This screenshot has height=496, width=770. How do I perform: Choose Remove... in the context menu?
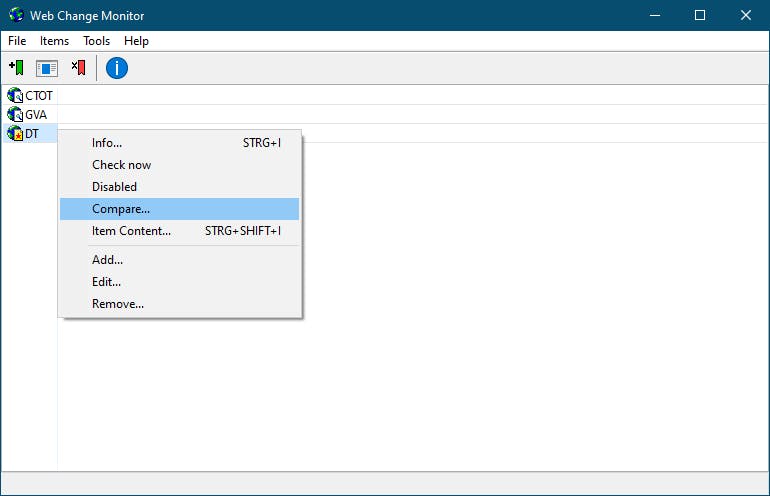[x=179, y=304]
